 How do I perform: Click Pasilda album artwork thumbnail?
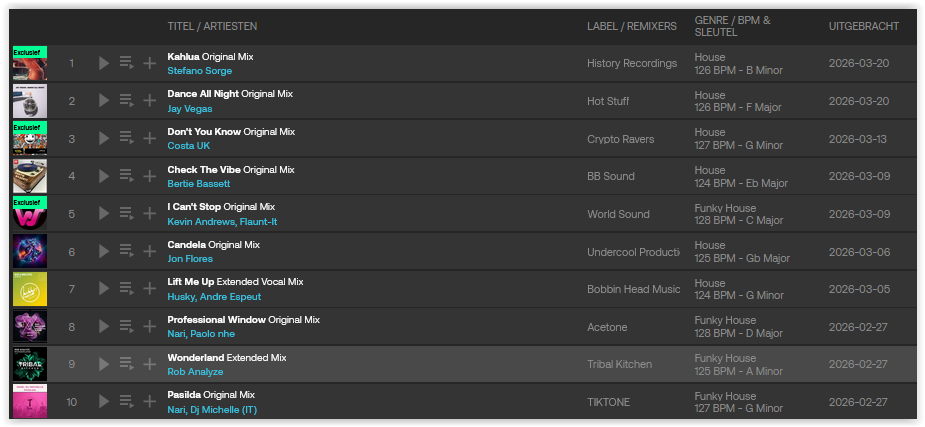pyautogui.click(x=30, y=402)
